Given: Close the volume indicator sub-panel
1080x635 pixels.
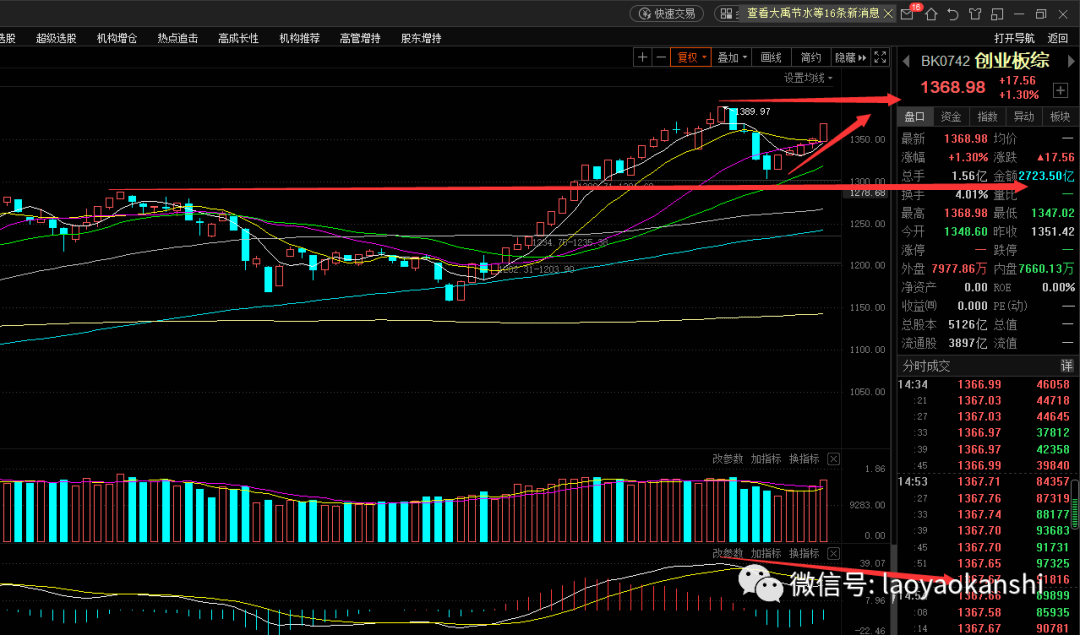Looking at the screenshot, I should click(834, 459).
